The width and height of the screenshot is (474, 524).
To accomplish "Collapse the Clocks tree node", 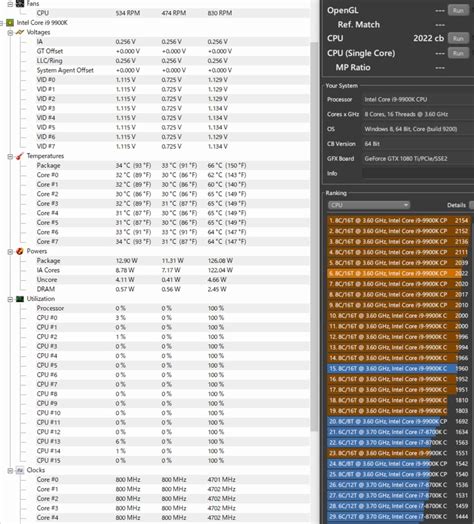I will click(x=10, y=471).
